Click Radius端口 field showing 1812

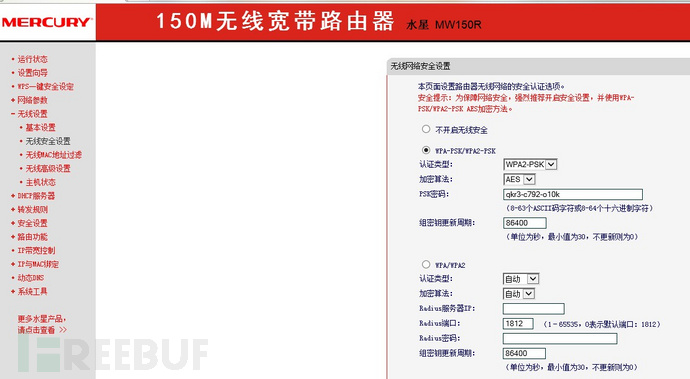pos(518,324)
